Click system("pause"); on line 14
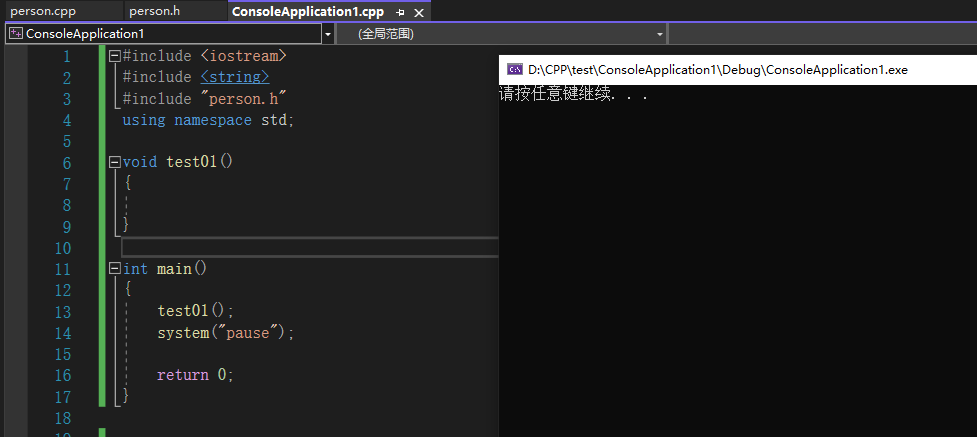This screenshot has height=437, width=977. pyautogui.click(x=225, y=332)
